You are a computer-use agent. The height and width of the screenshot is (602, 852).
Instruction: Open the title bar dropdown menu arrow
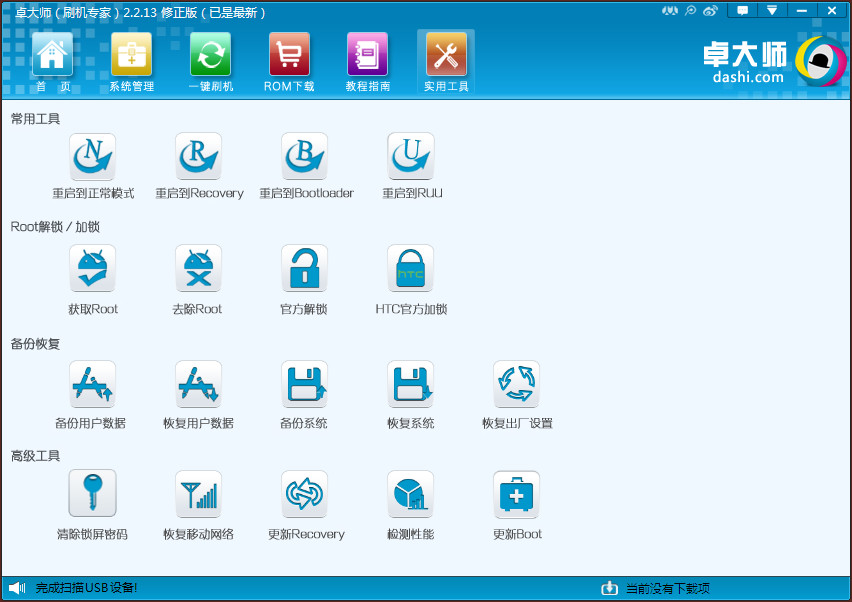click(772, 10)
